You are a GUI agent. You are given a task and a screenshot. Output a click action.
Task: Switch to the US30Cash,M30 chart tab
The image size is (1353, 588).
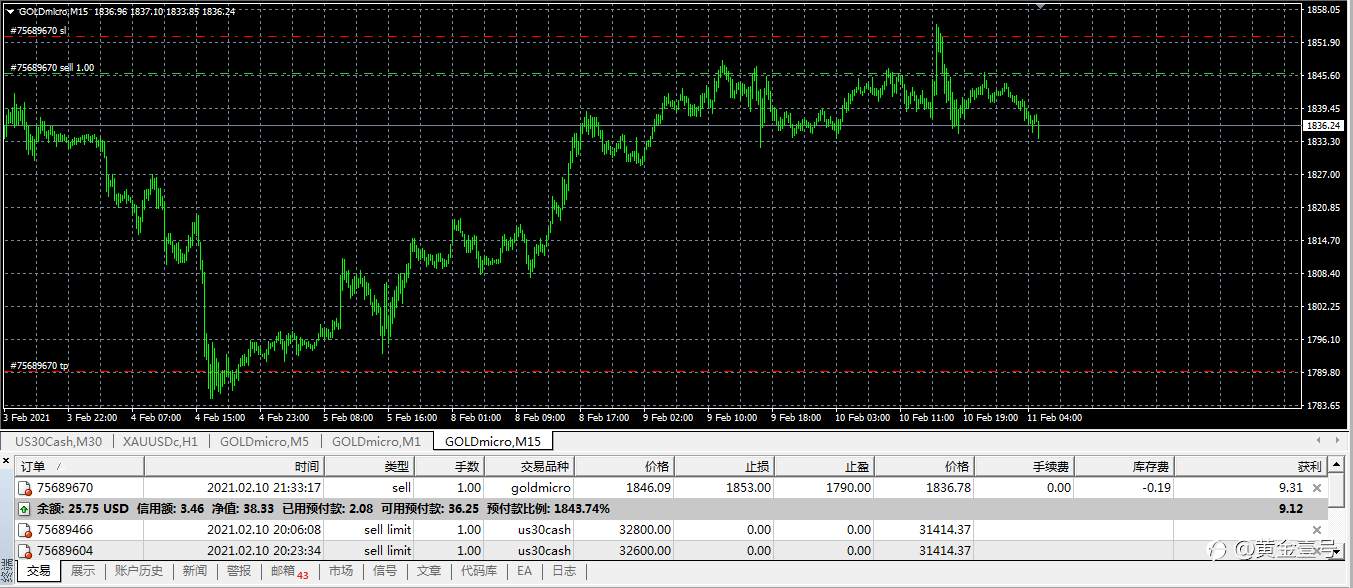(x=56, y=441)
